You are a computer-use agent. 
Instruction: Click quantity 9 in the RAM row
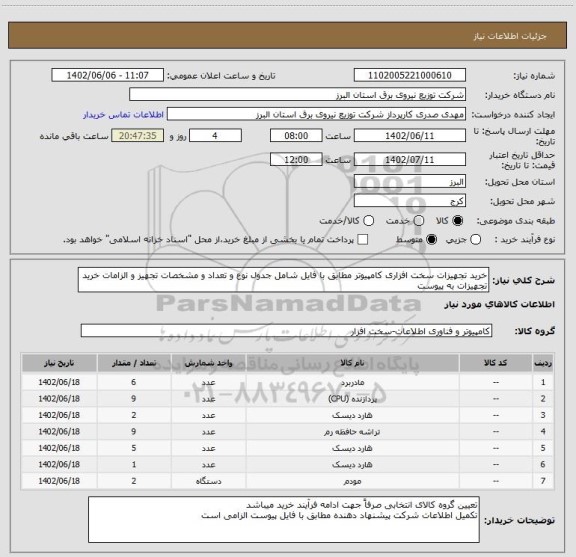pyautogui.click(x=134, y=431)
